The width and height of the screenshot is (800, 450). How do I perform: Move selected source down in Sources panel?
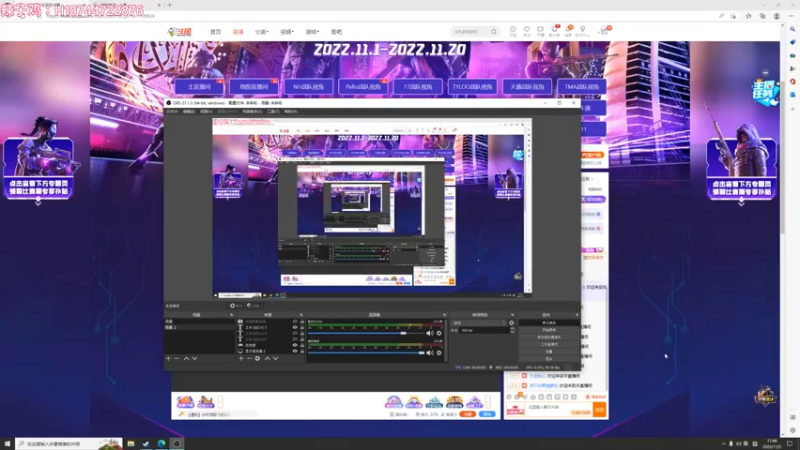point(276,359)
